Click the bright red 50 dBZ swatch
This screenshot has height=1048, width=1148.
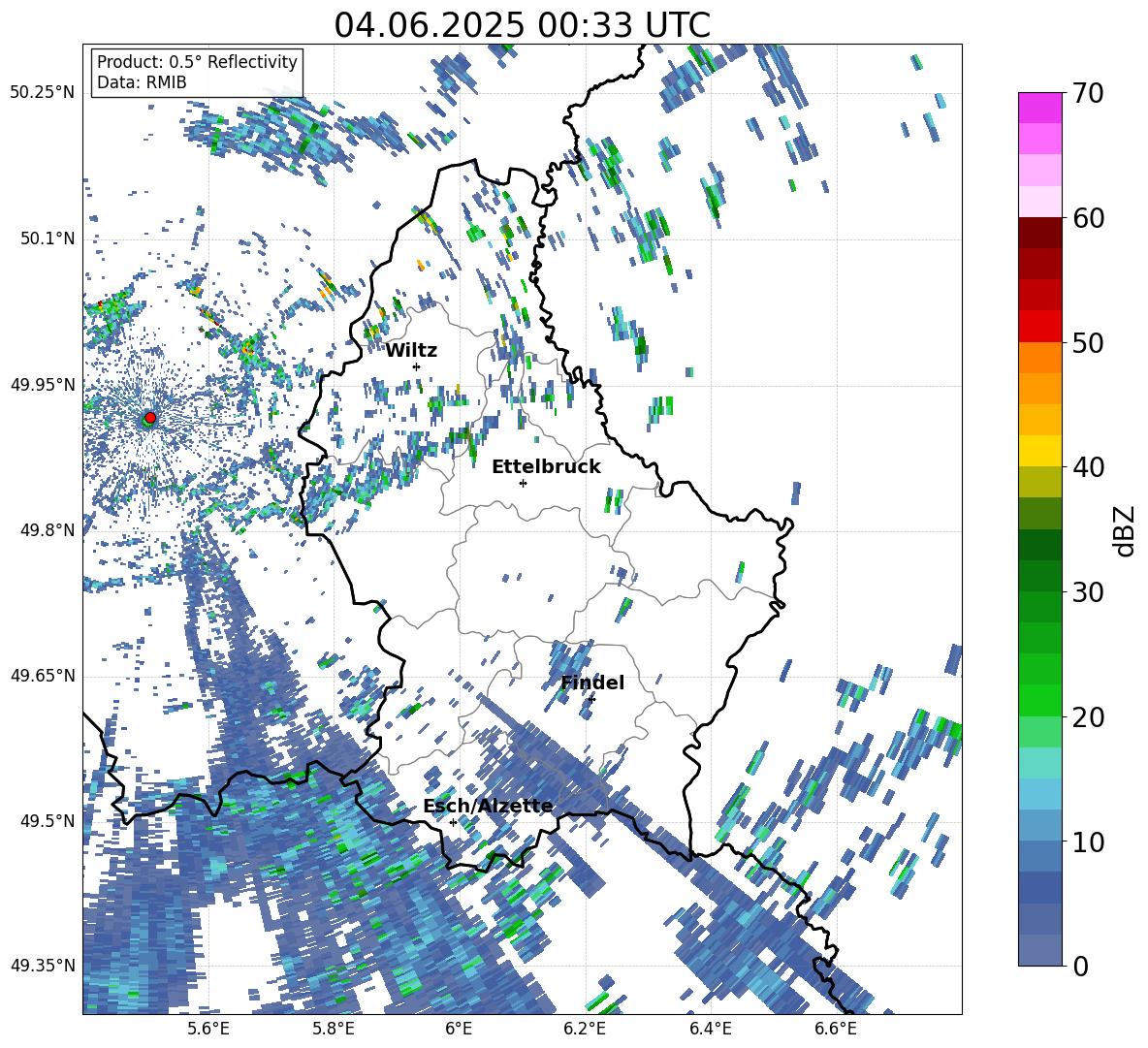click(x=1039, y=327)
